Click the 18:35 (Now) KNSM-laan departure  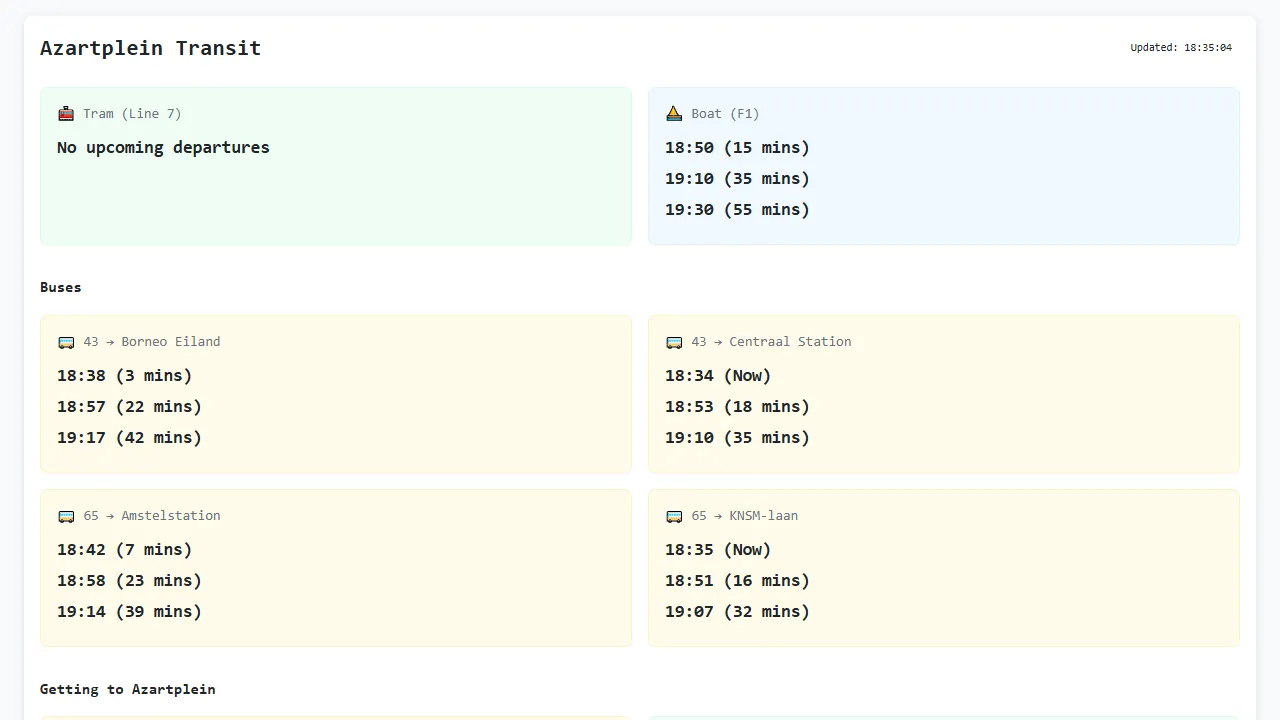click(x=718, y=549)
